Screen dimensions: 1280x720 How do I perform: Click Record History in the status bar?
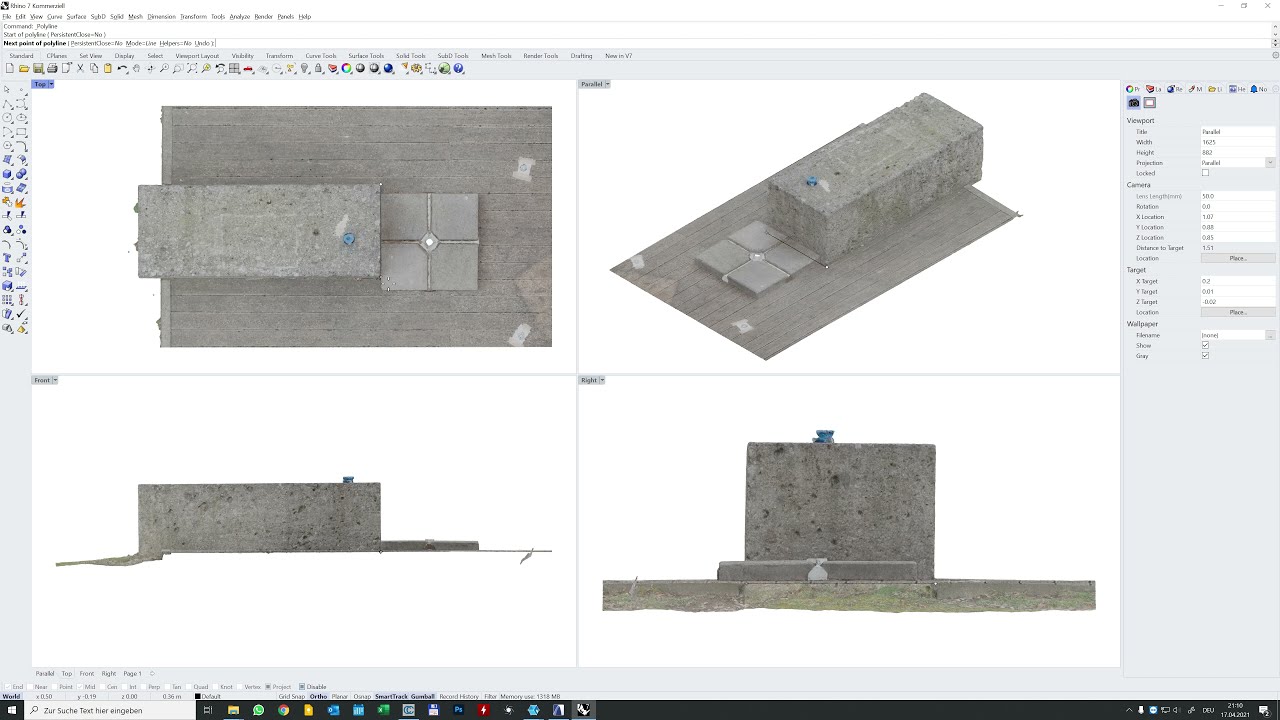459,697
